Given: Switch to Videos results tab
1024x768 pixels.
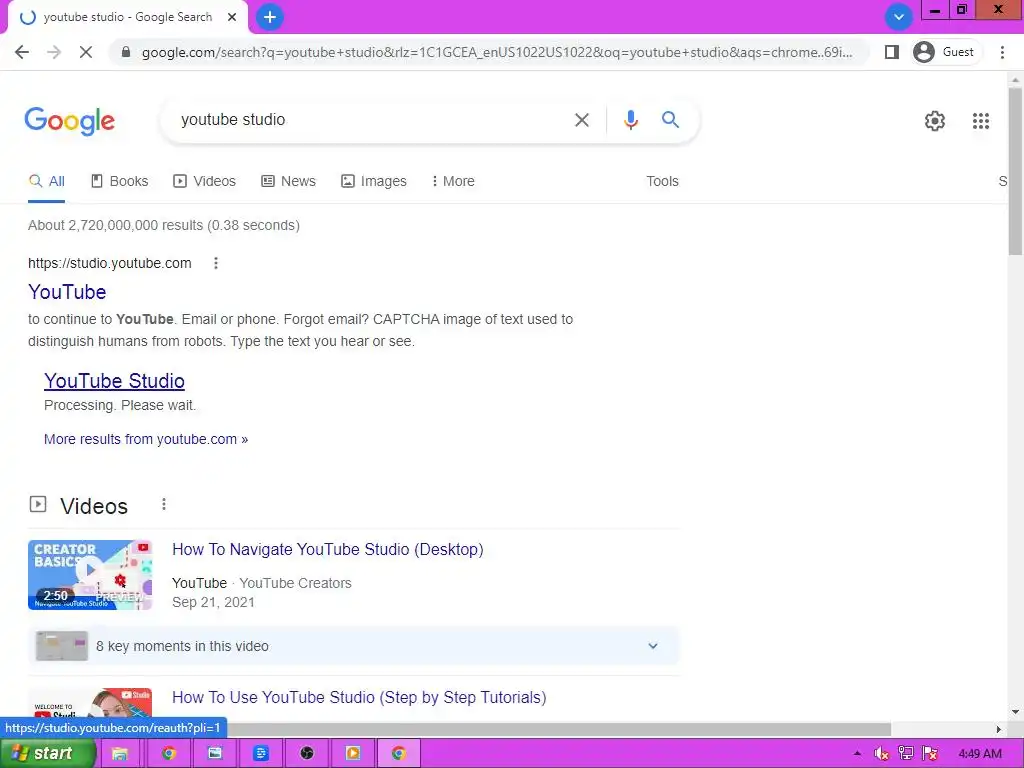Looking at the screenshot, I should tap(204, 182).
